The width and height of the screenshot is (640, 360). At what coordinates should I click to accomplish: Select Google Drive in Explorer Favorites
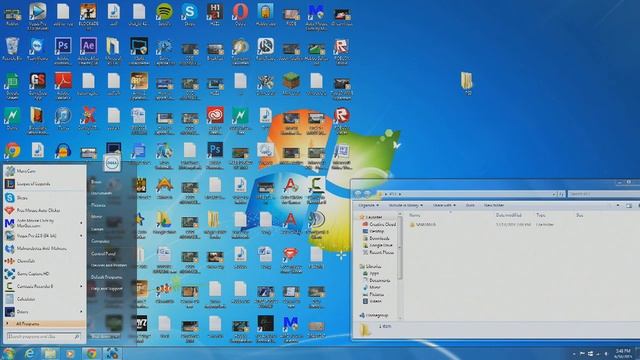coord(378,245)
